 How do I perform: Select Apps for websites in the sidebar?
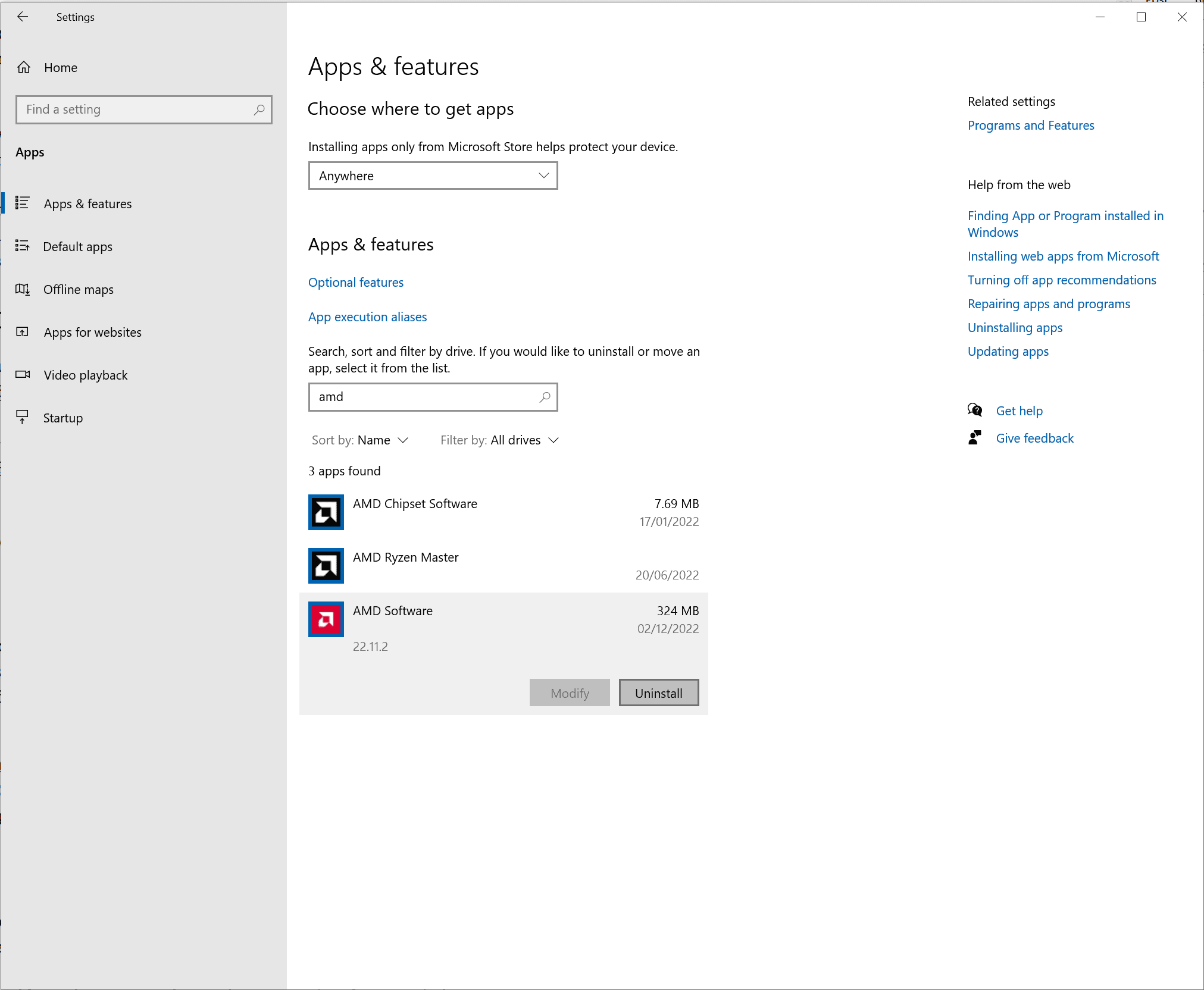click(x=92, y=332)
